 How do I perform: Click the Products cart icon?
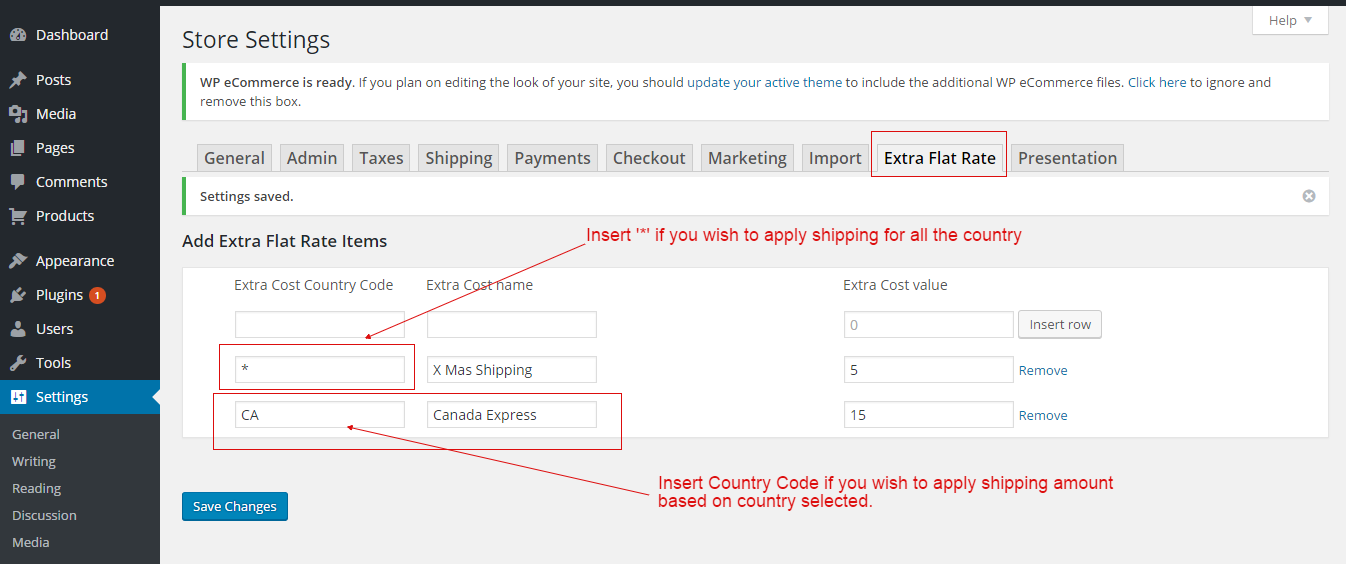tap(18, 216)
